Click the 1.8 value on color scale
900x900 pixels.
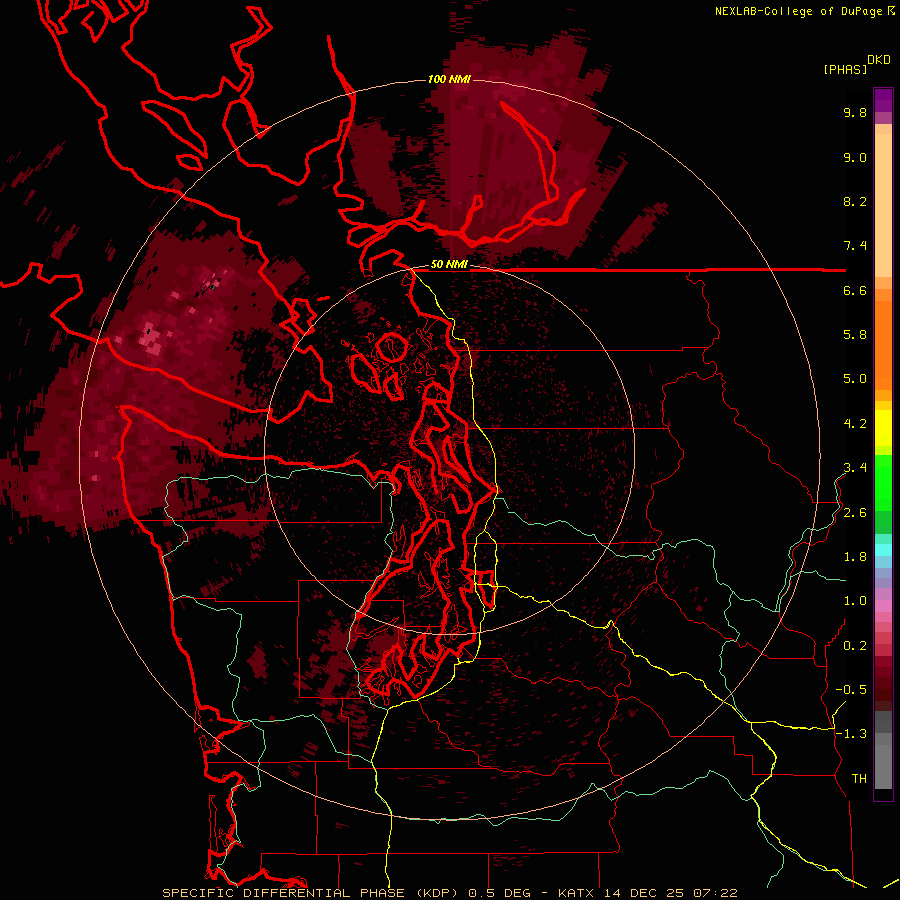[855, 557]
